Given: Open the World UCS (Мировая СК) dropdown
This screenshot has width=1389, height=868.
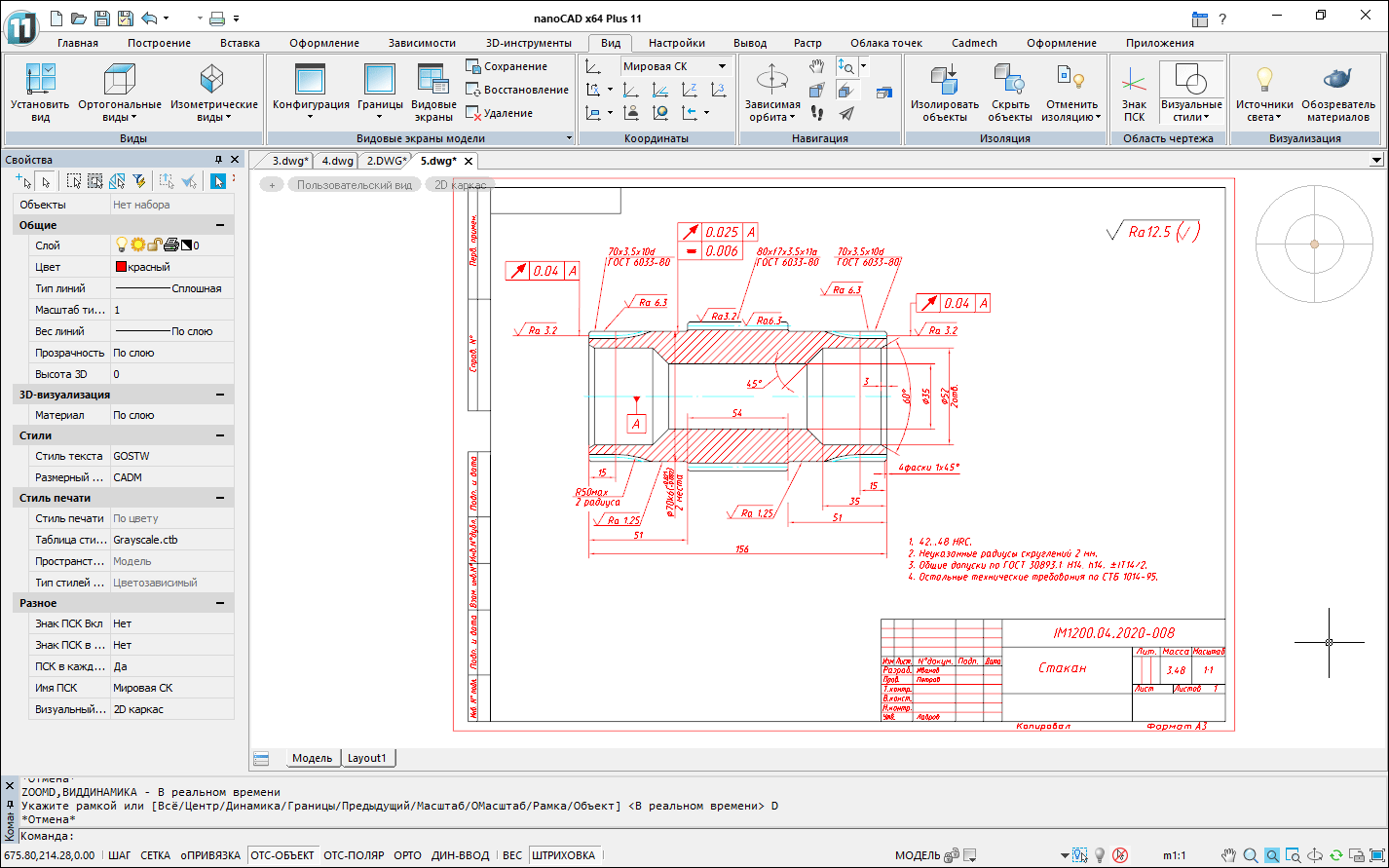Looking at the screenshot, I should [675, 66].
